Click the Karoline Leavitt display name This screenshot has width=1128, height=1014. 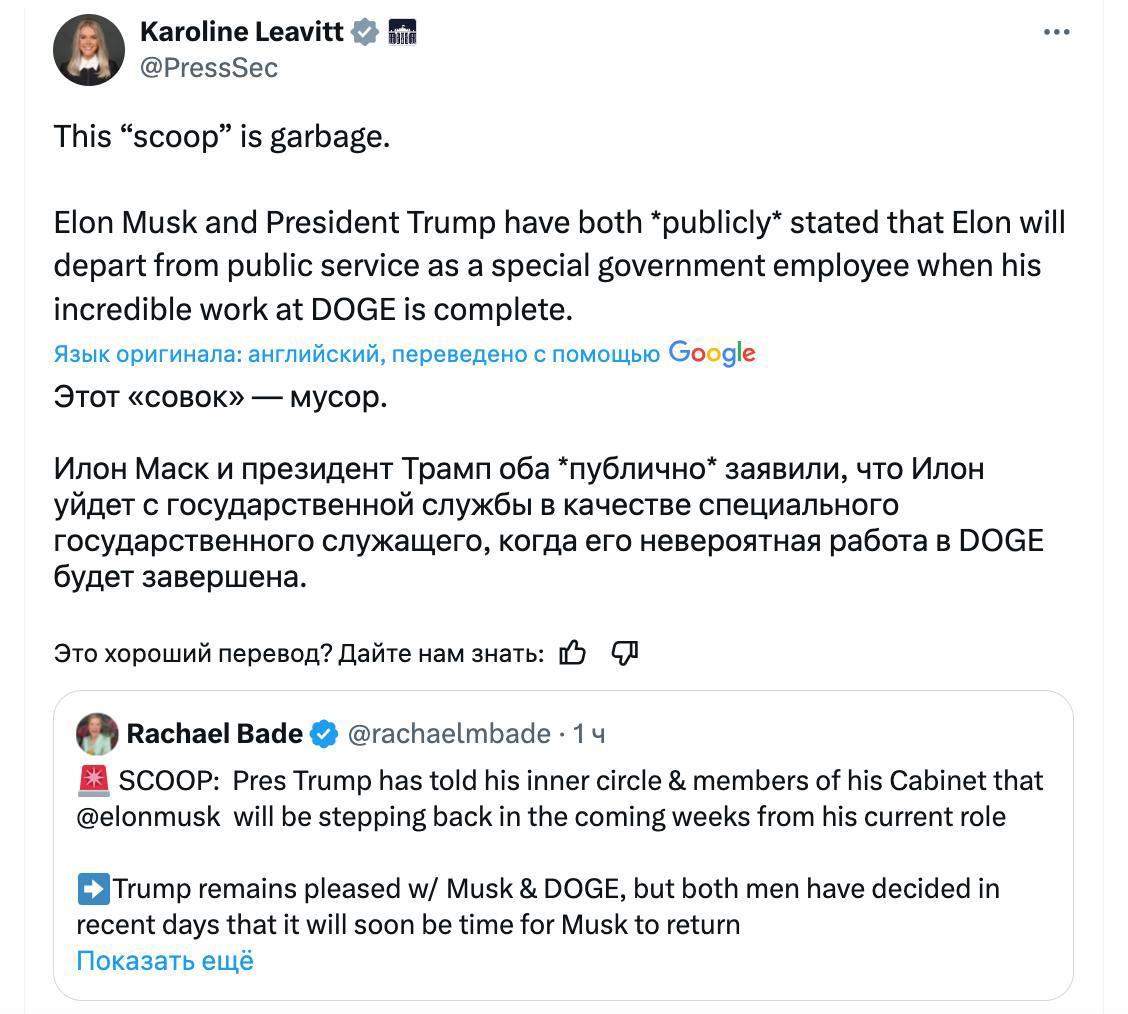[242, 32]
